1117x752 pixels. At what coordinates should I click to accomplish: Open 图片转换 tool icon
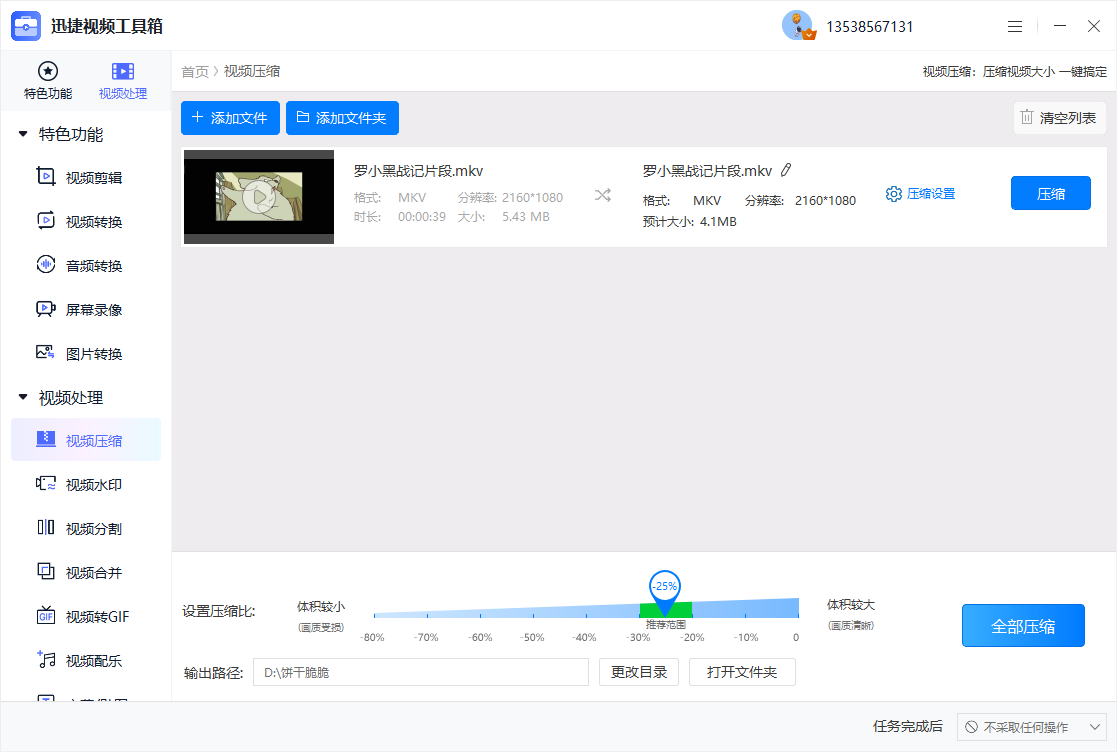tap(46, 352)
